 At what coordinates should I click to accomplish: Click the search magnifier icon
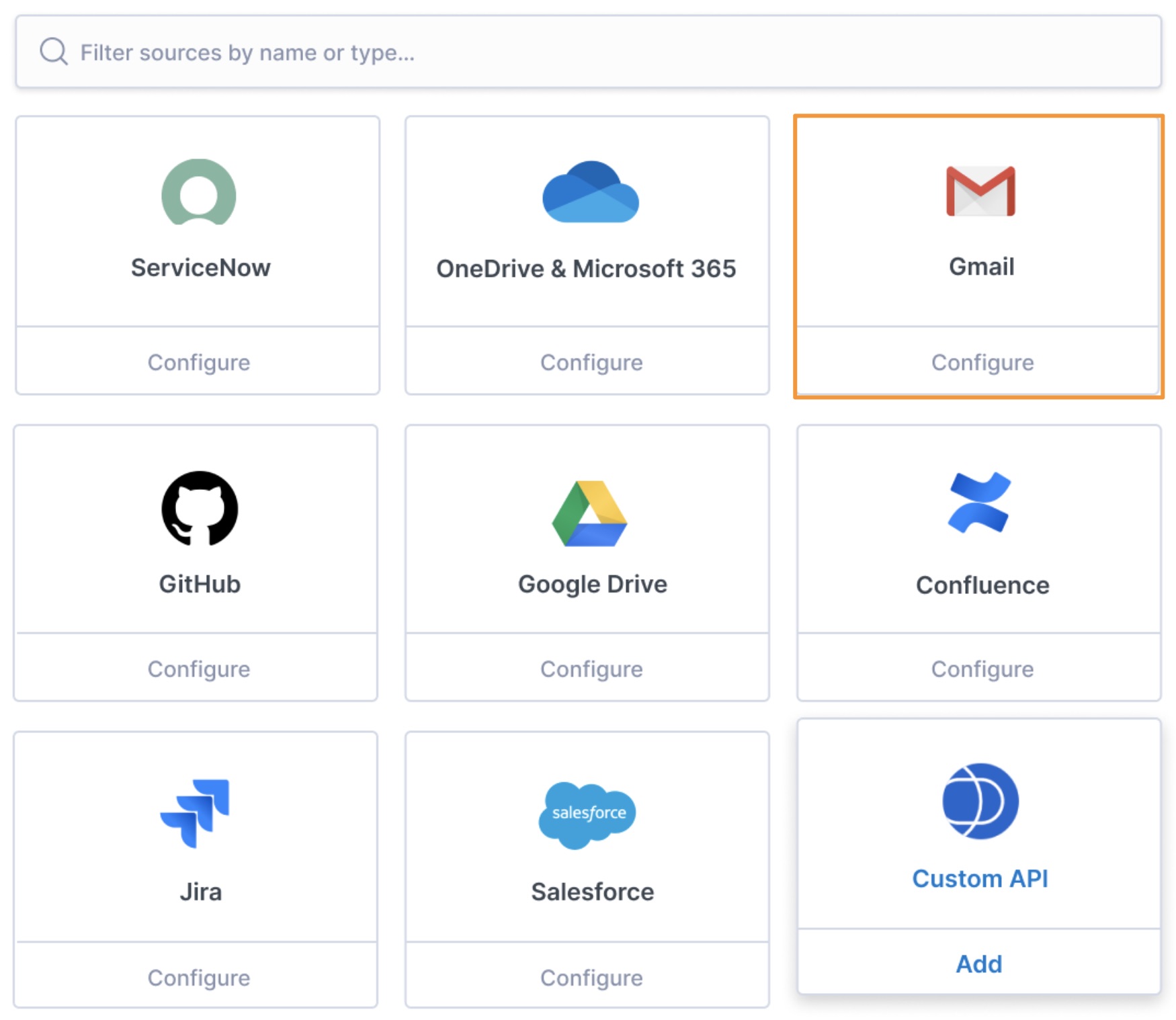[54, 52]
